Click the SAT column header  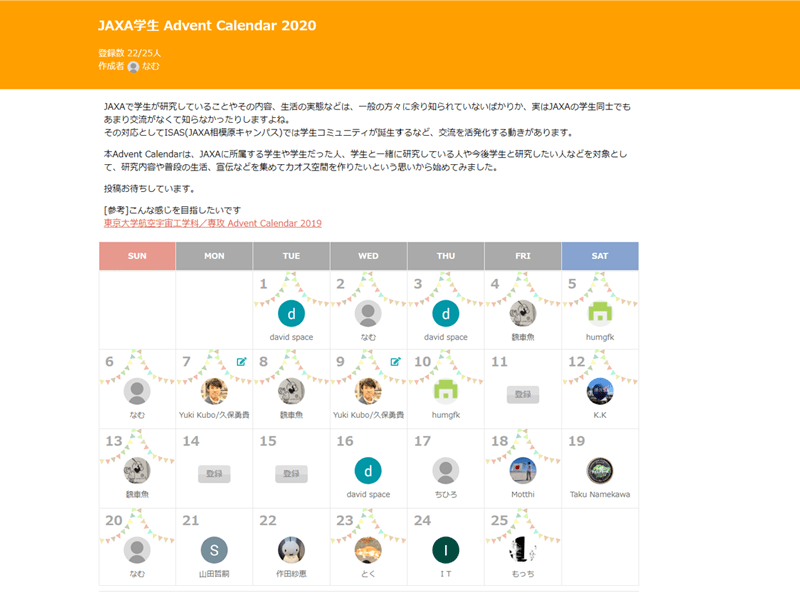coord(600,256)
